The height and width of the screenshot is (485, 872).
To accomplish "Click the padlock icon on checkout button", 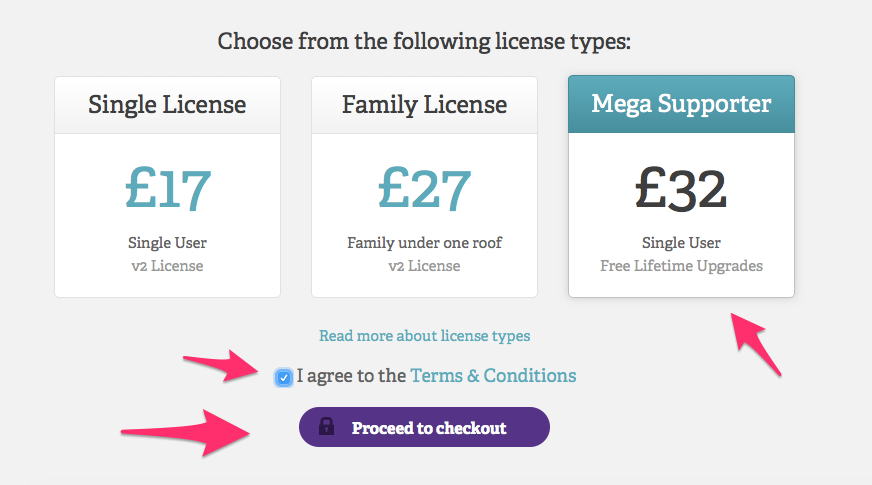I will (326, 427).
